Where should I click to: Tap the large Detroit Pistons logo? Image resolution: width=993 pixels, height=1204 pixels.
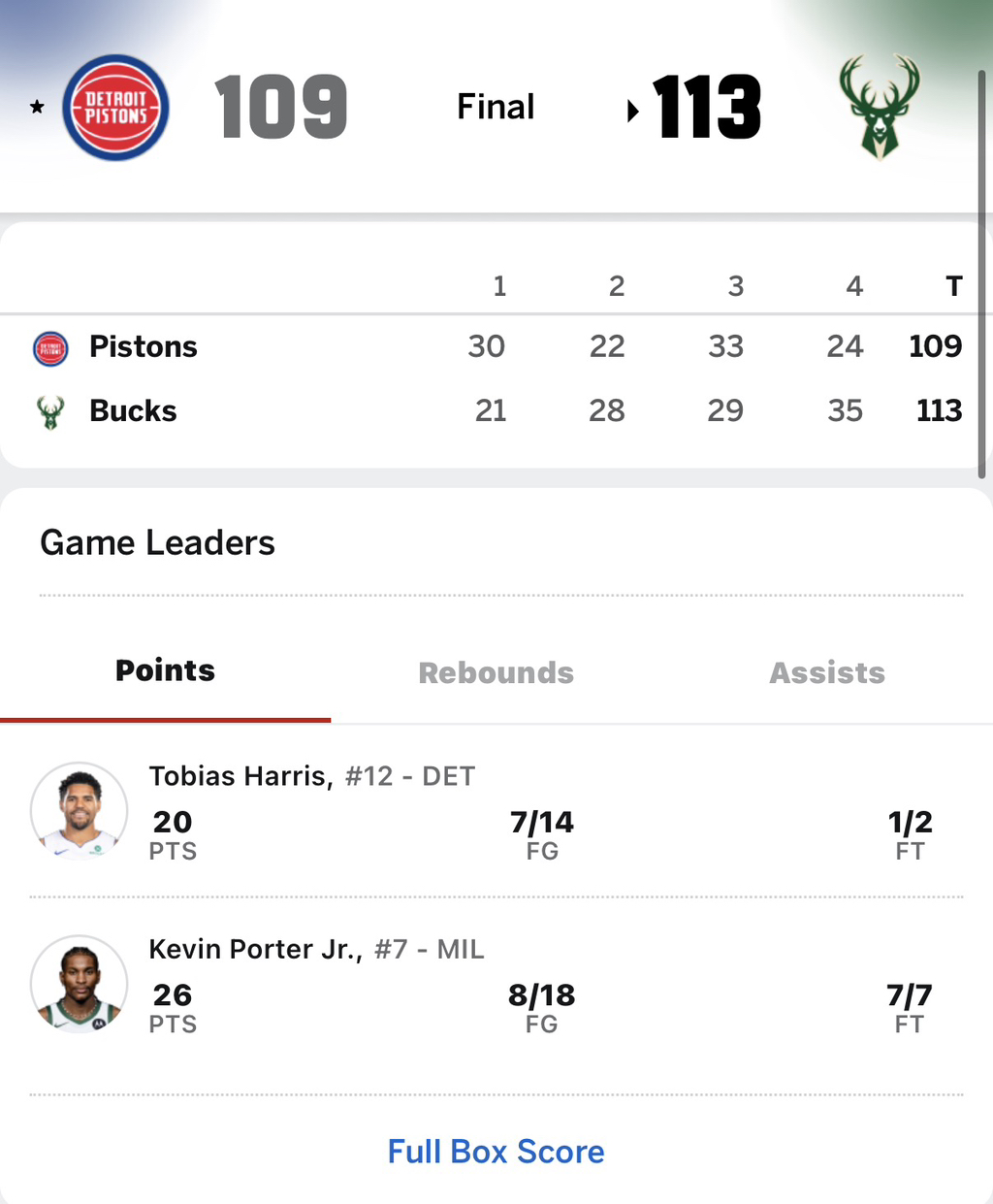point(115,108)
